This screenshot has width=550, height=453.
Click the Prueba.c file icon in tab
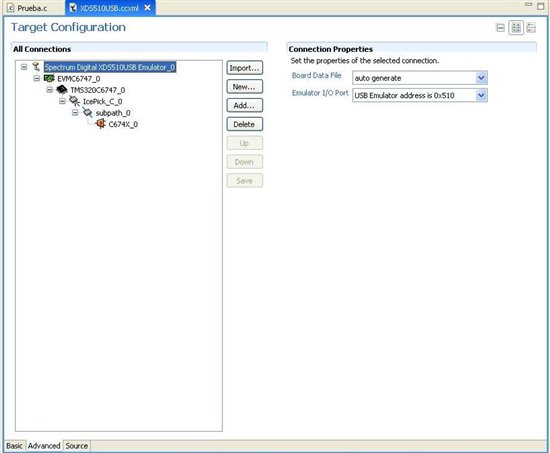click(x=11, y=8)
